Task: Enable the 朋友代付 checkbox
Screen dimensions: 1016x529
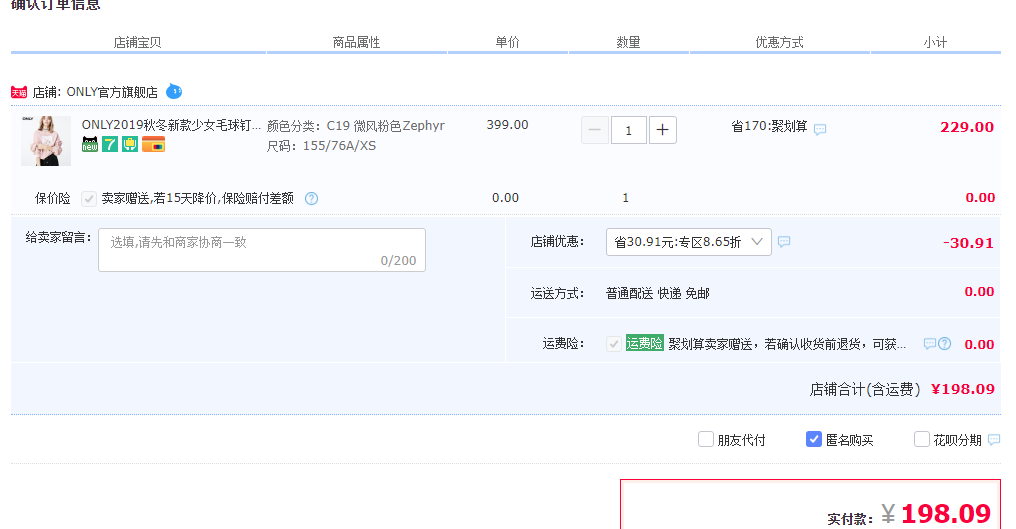Action: (x=706, y=440)
